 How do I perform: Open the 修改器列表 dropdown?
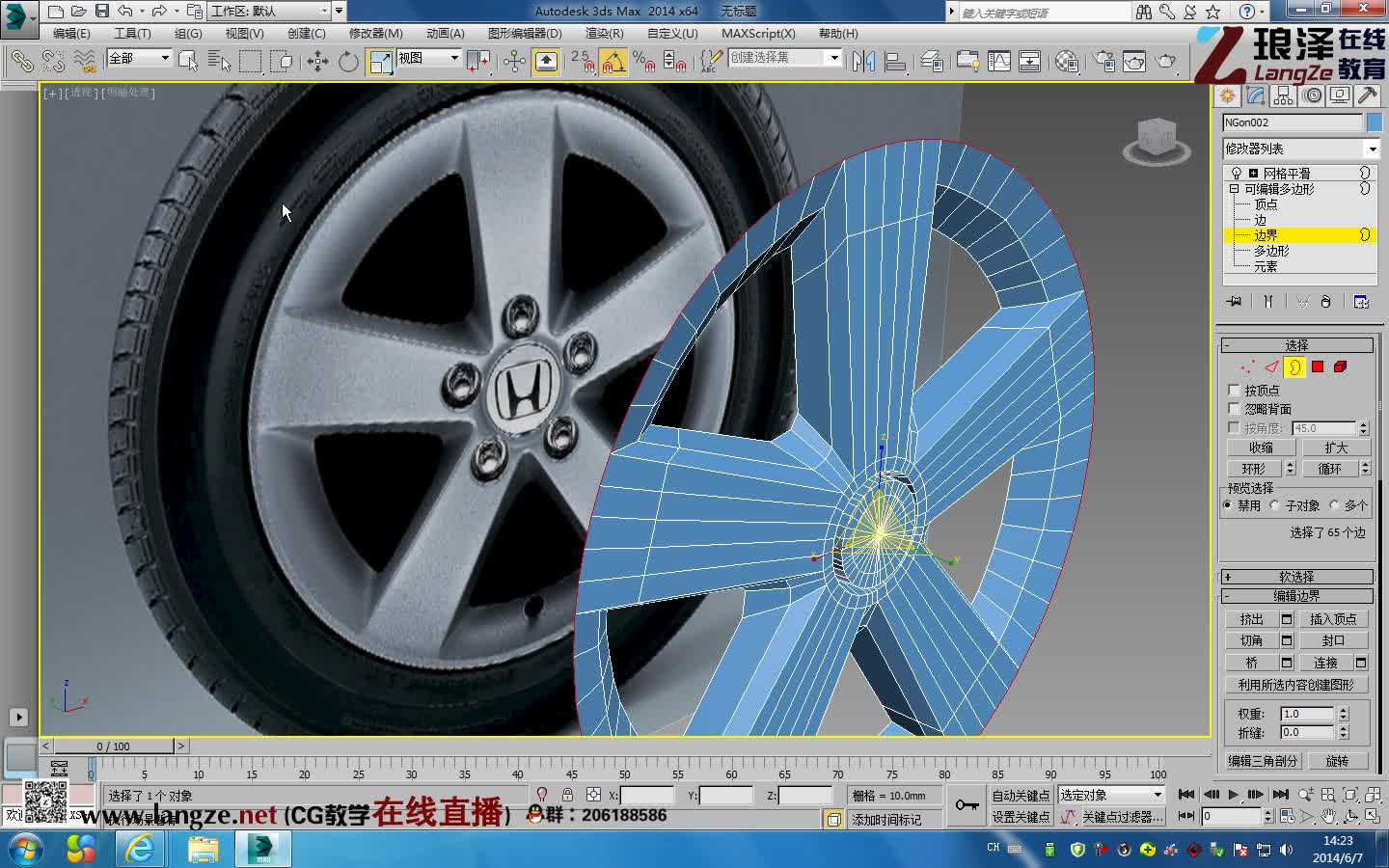coord(1374,149)
